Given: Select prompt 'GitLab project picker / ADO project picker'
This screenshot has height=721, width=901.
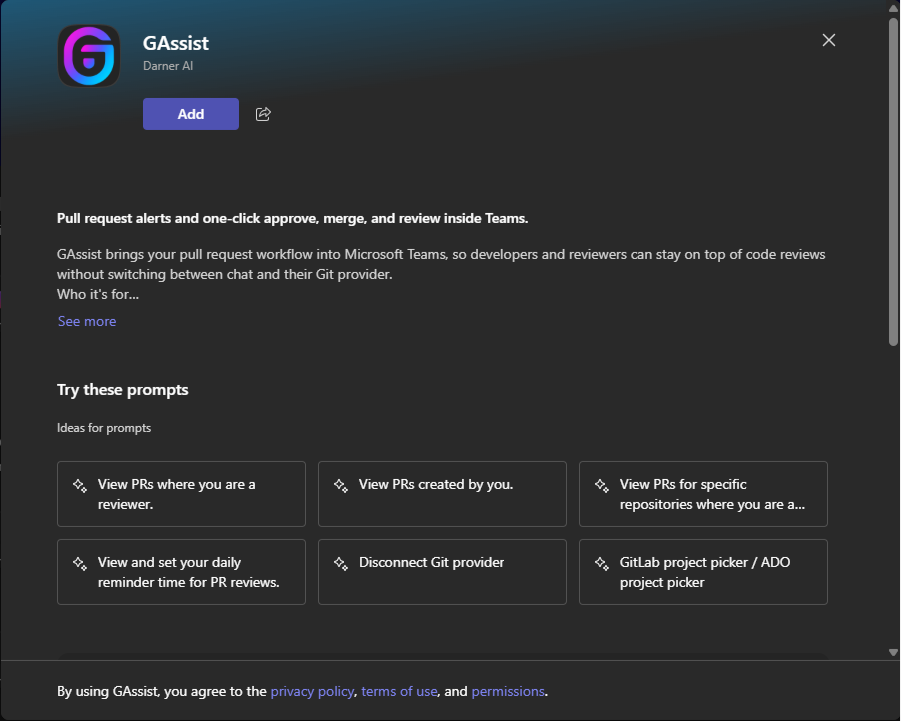Looking at the screenshot, I should tap(703, 572).
